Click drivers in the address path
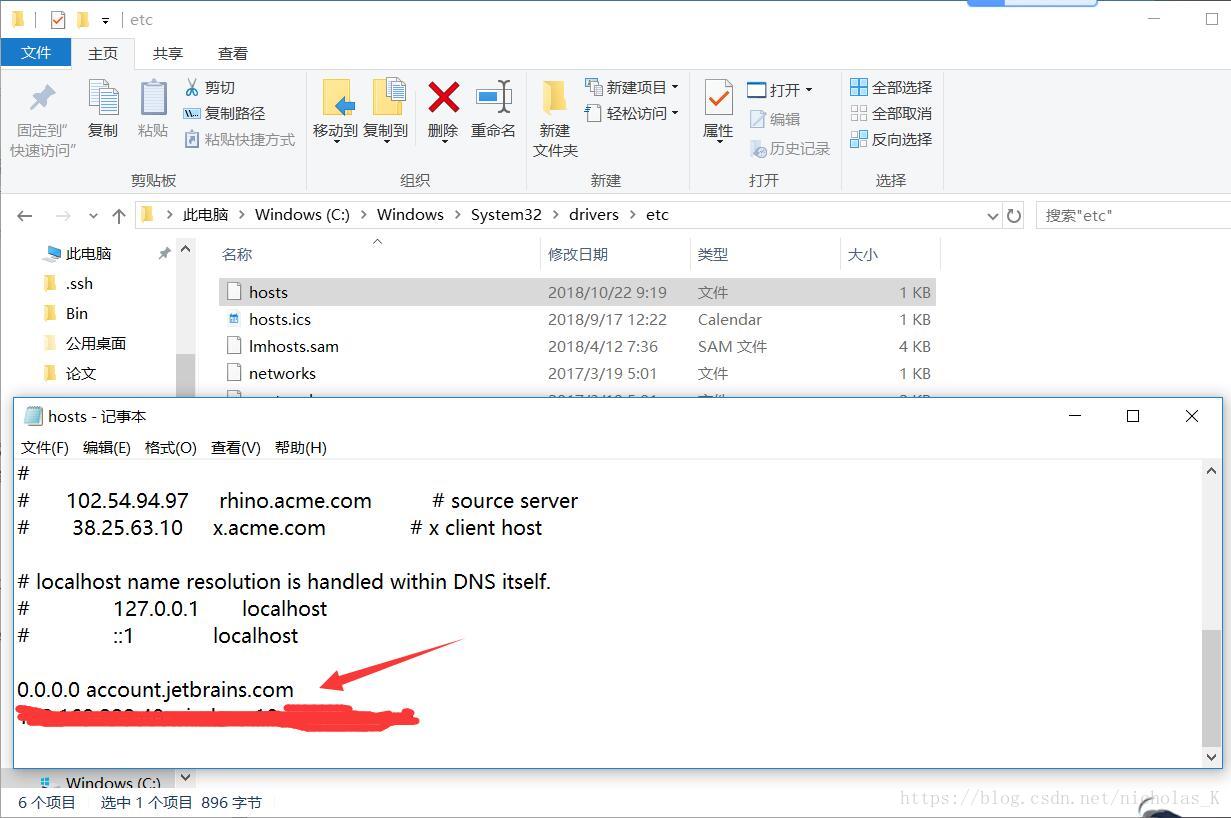This screenshot has width=1231, height=818. (x=594, y=215)
